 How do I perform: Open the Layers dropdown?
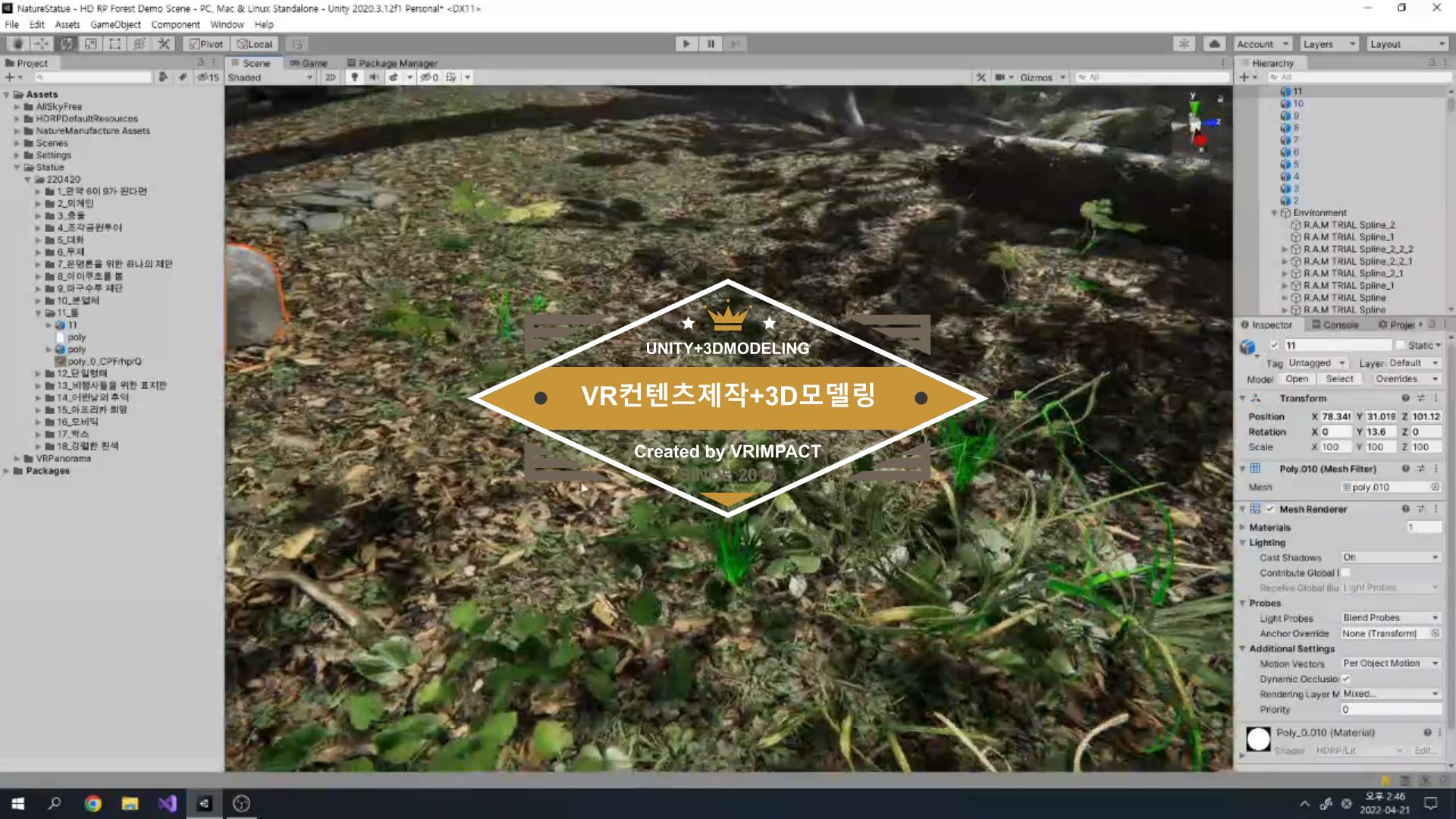pos(1329,44)
